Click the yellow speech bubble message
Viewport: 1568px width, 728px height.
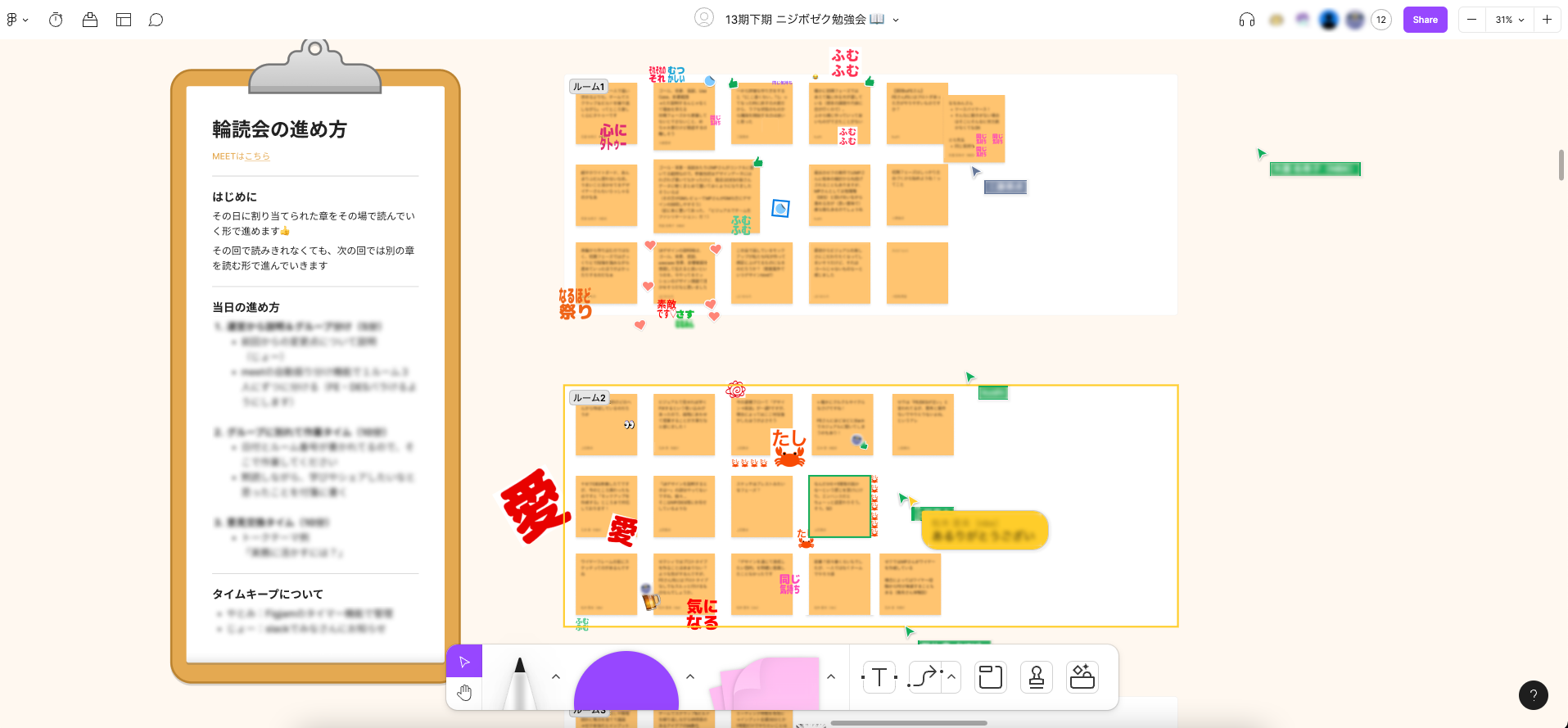coord(985,530)
